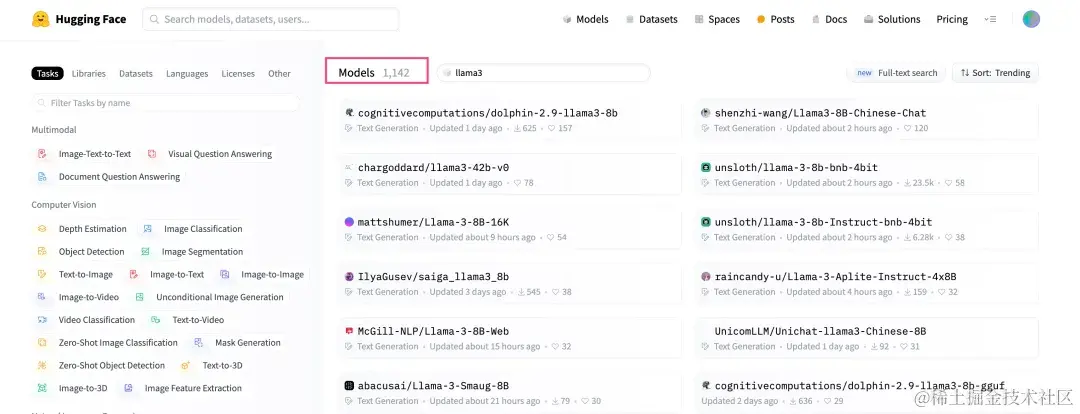Click the Image Segmentation icon
The width and height of the screenshot is (1080, 414).
coord(145,251)
